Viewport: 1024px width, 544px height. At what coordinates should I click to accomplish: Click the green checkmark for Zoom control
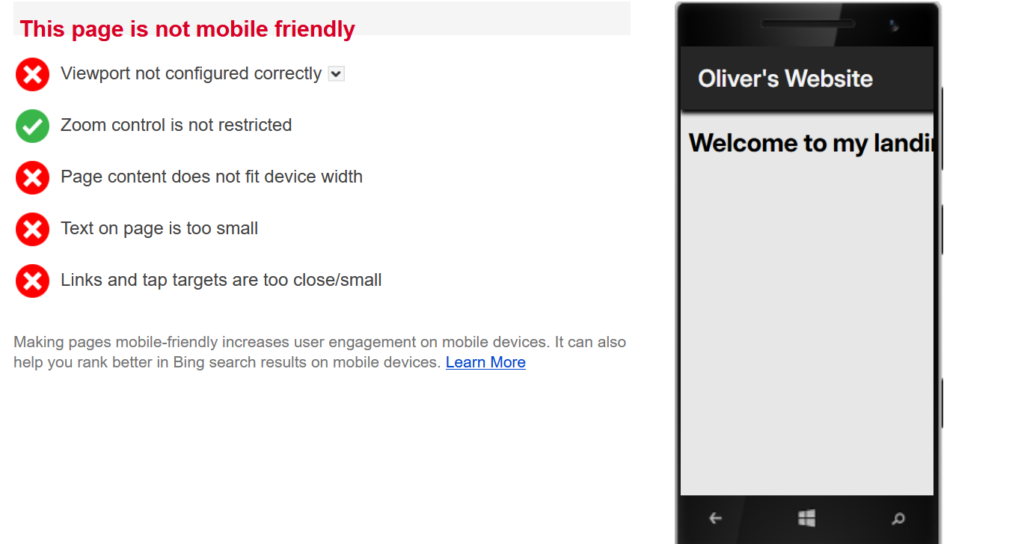(32, 126)
